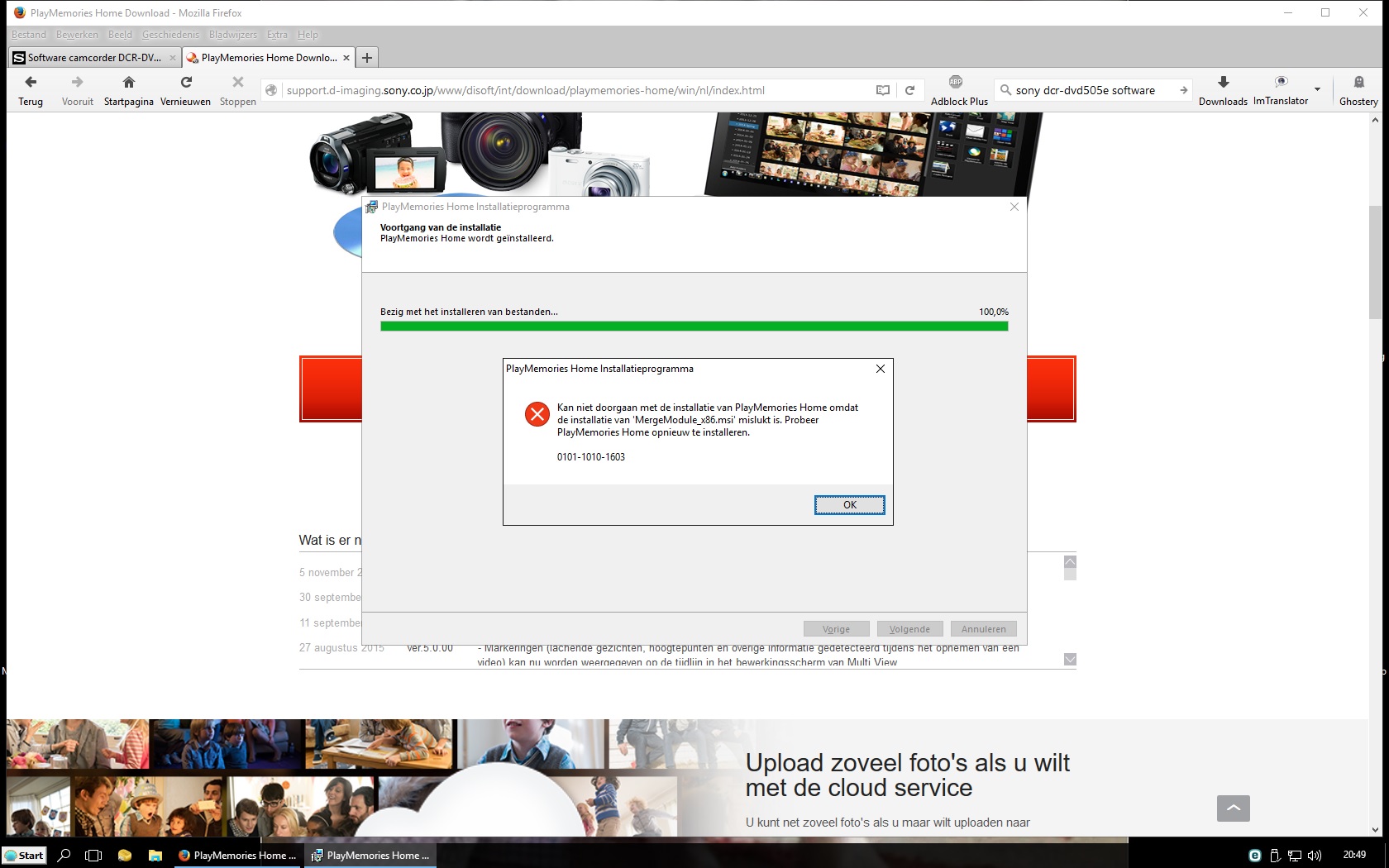The height and width of the screenshot is (868, 1389).
Task: Open the Adblock Plus extension menu
Action: (x=959, y=90)
